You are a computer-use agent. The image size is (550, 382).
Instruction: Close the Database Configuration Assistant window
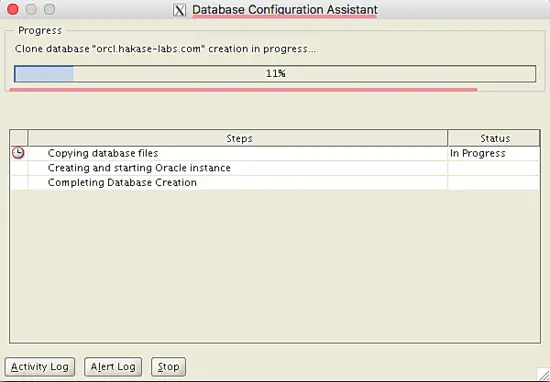13,9
